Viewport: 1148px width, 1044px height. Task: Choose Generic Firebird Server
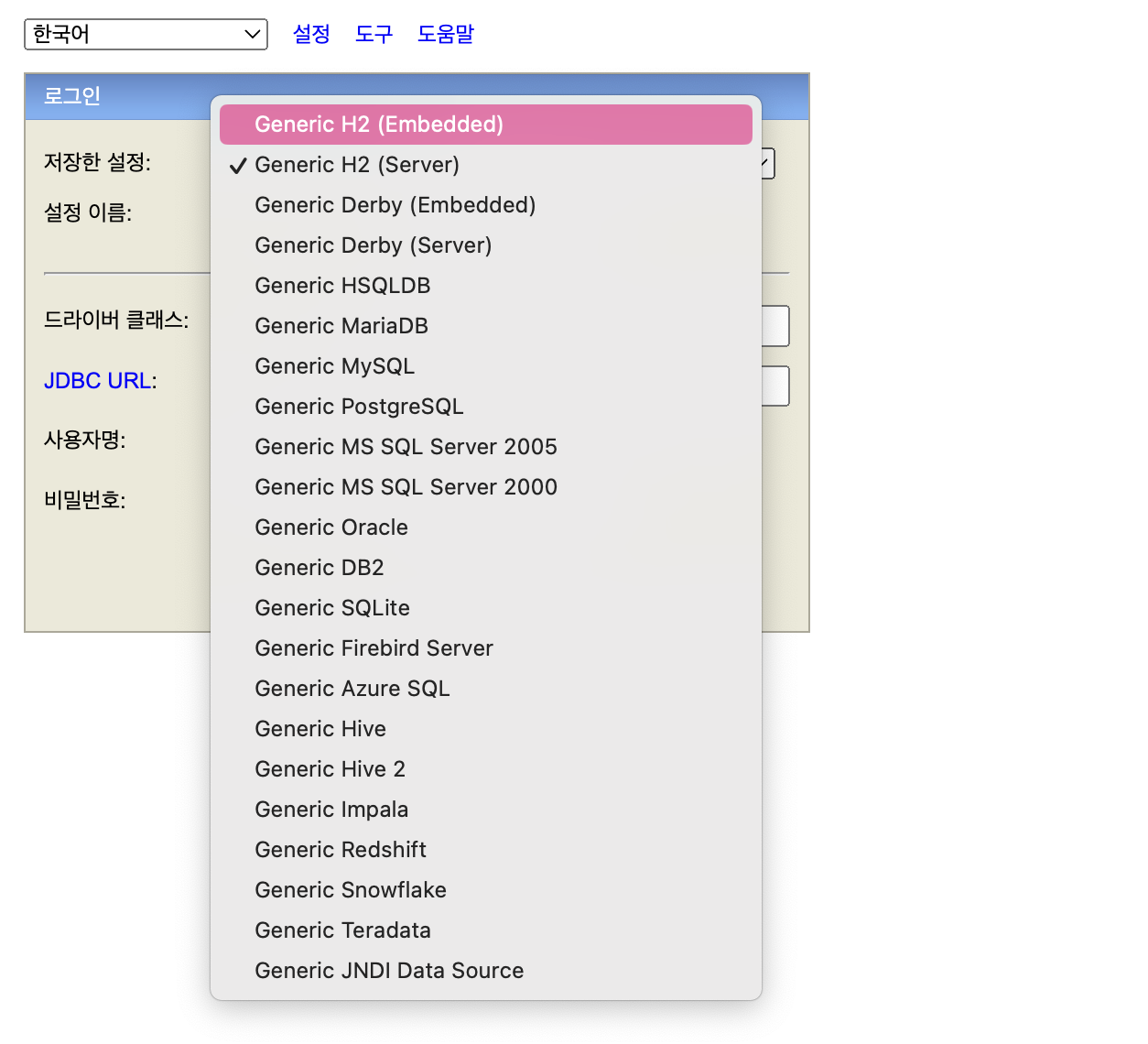click(486, 648)
